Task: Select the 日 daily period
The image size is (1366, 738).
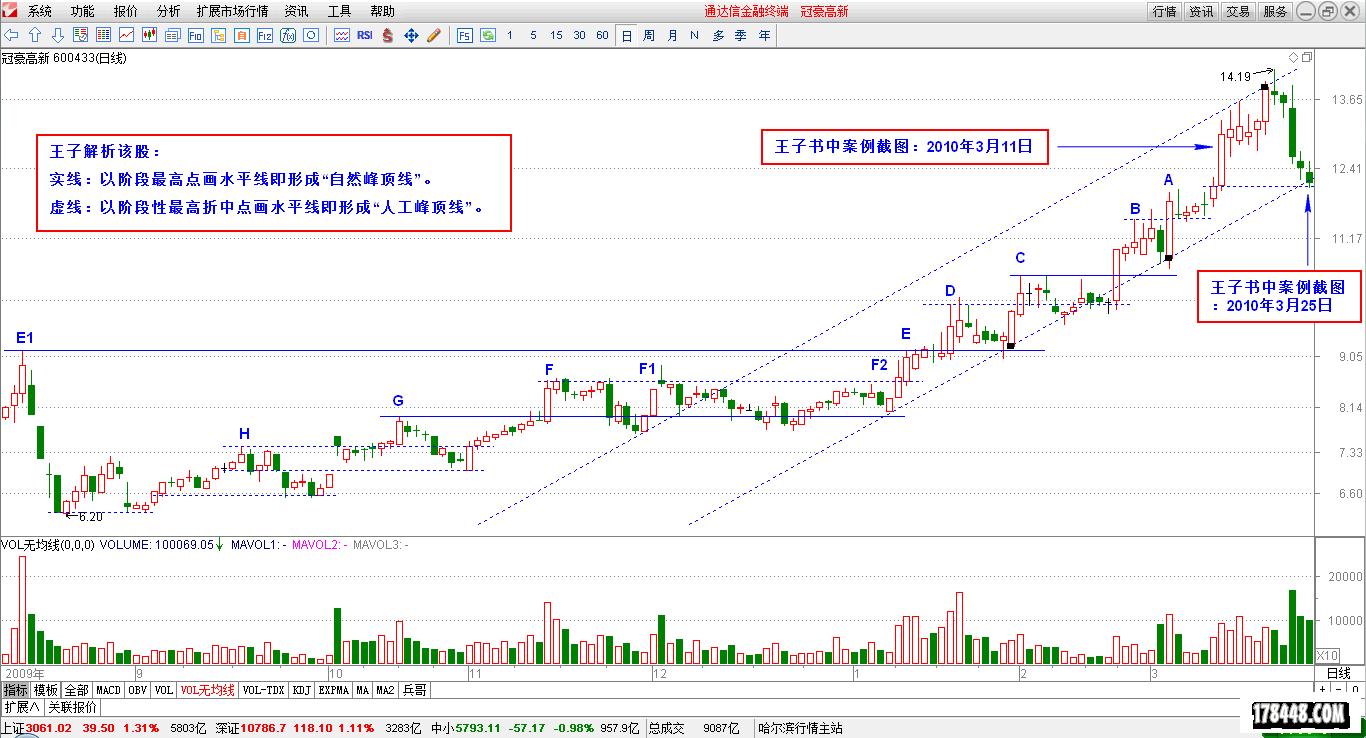Action: click(627, 35)
